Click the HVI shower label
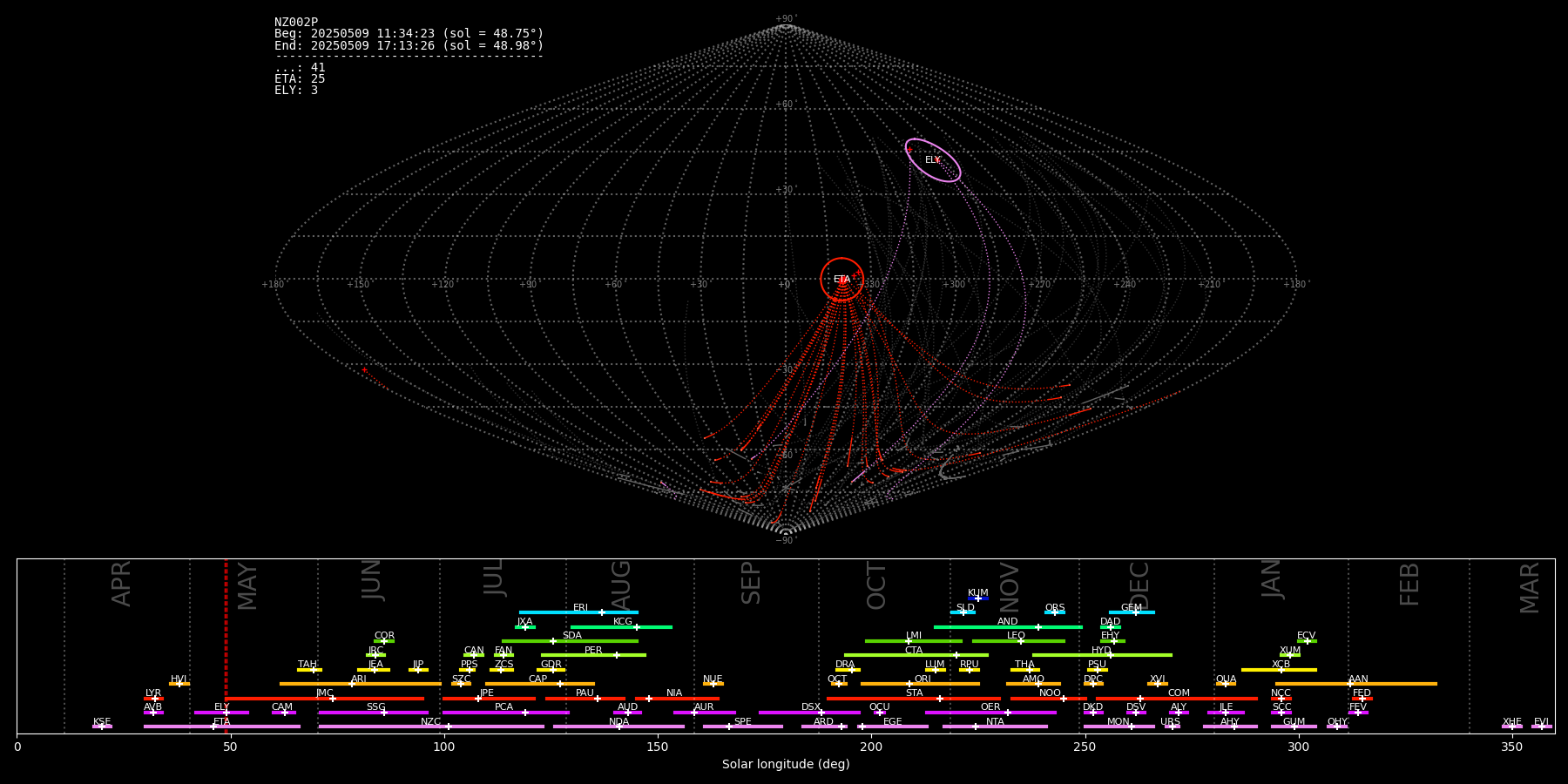This screenshot has width=1568, height=784. click(179, 679)
